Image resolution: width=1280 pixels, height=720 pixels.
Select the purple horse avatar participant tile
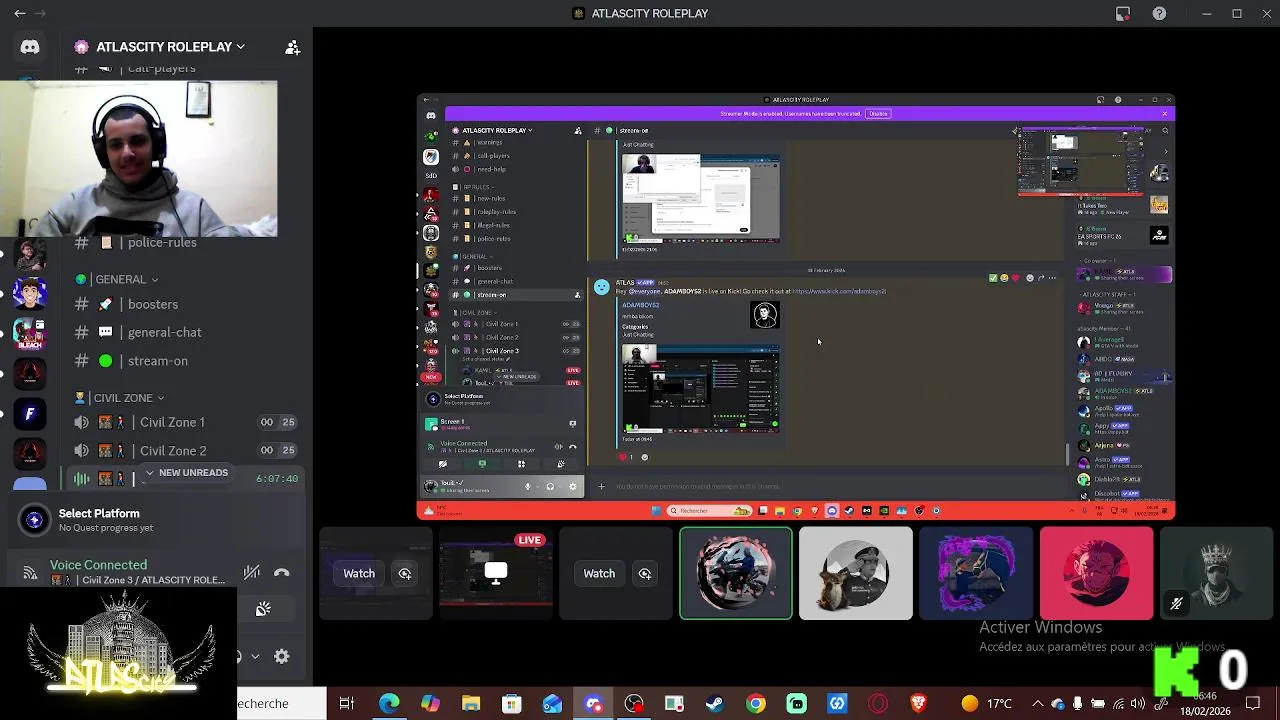coord(976,573)
